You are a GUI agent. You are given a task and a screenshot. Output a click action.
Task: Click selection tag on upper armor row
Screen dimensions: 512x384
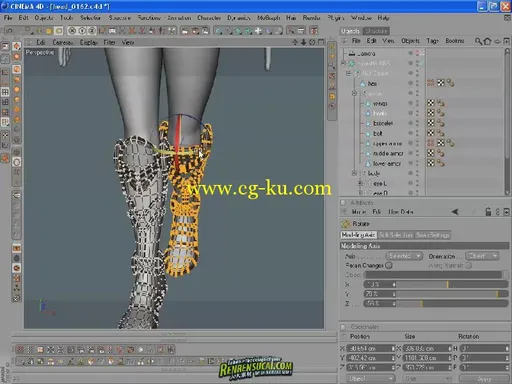tap(431, 143)
